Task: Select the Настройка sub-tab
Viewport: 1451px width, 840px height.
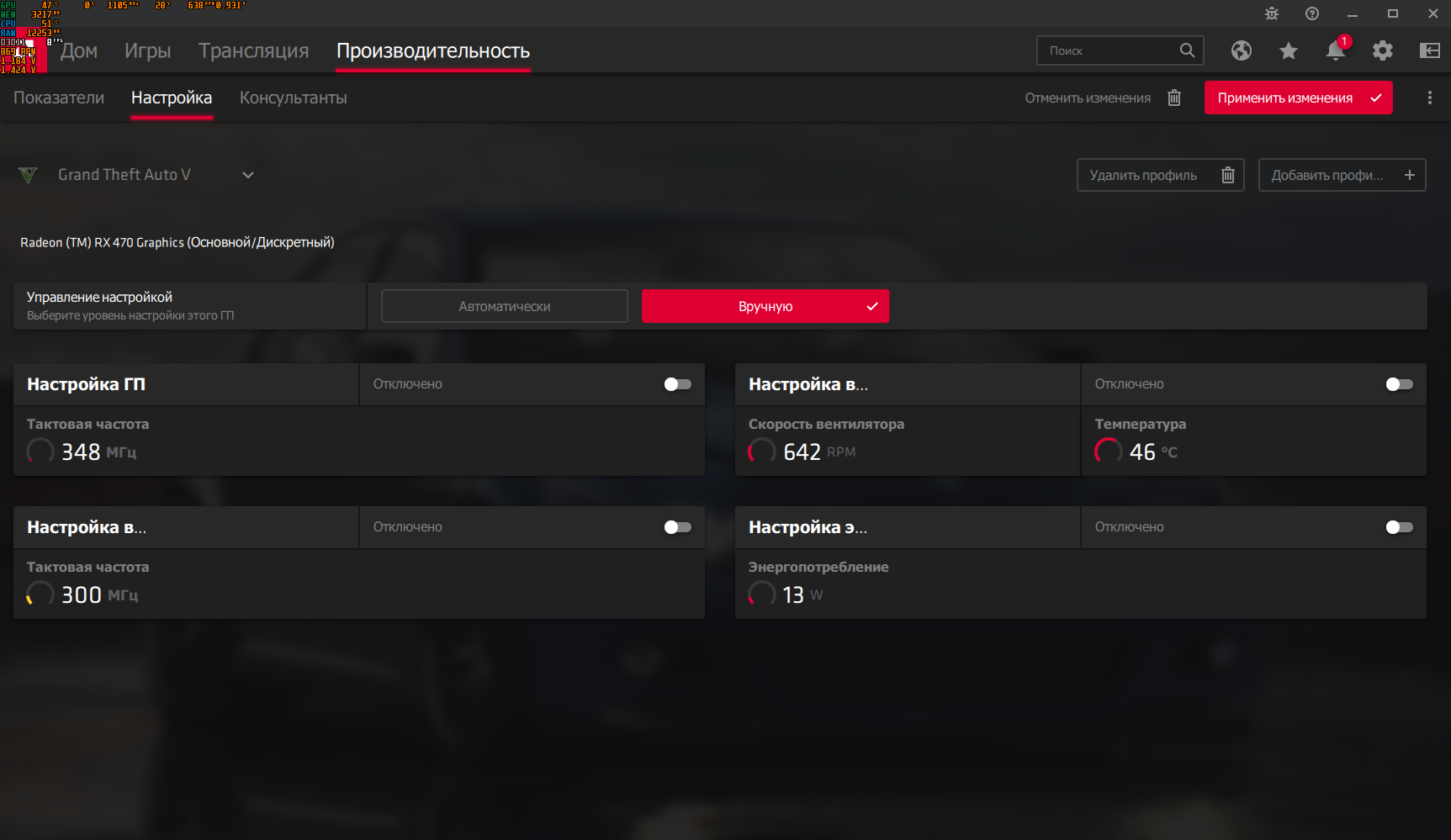Action: point(172,98)
